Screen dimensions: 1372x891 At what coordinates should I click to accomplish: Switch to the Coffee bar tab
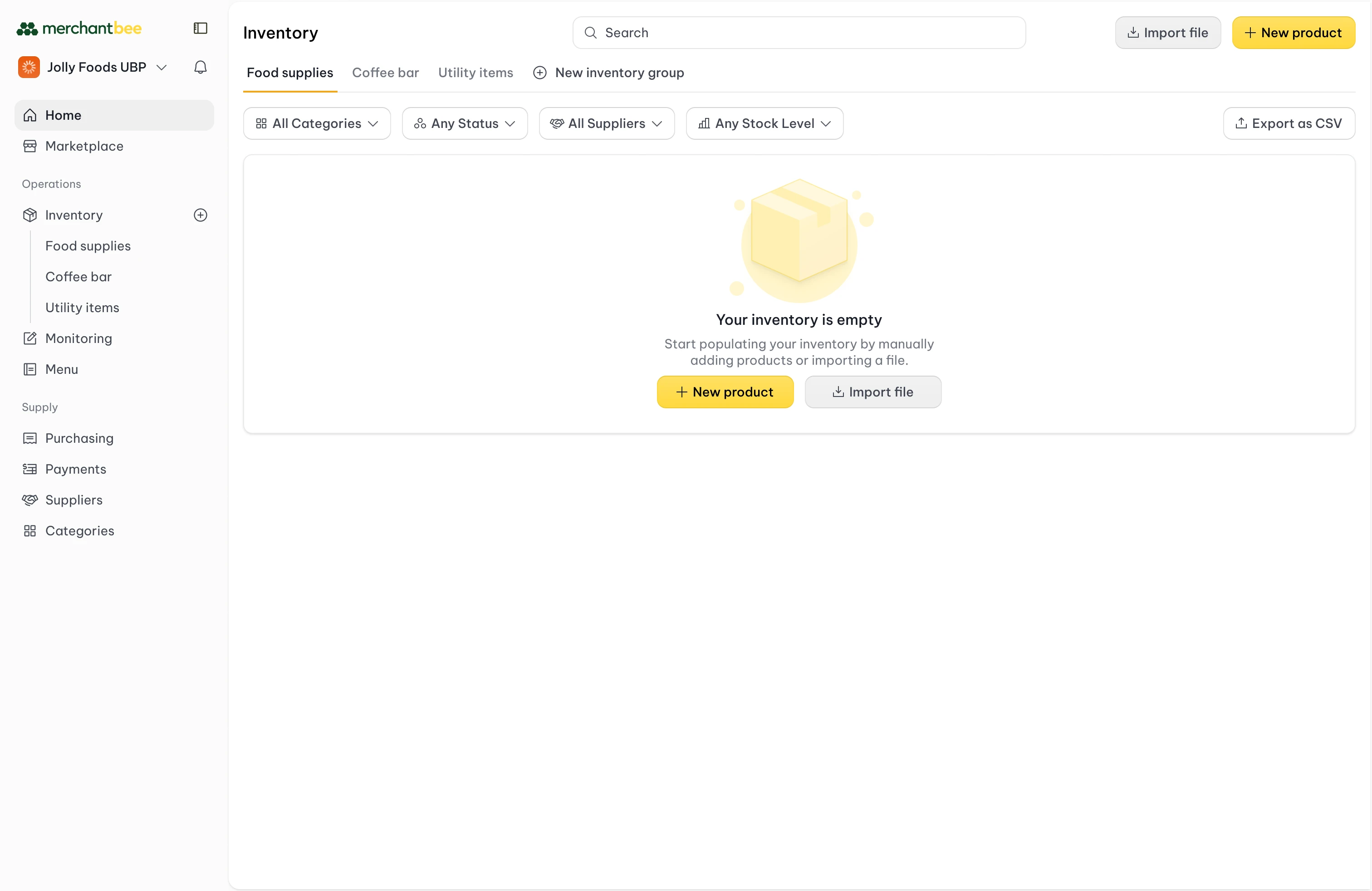pyautogui.click(x=386, y=73)
